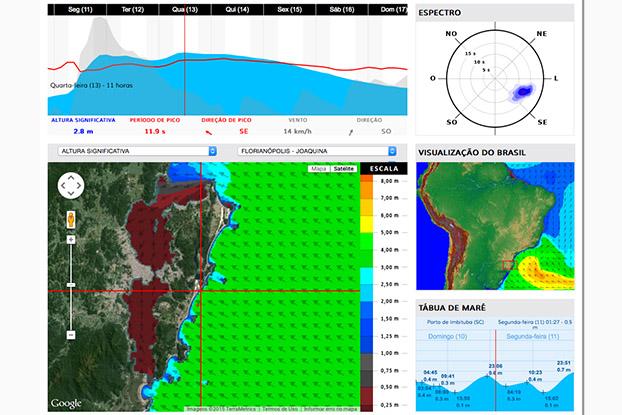Viewport: 622px width, 415px height.
Task: Click the 2,00 m blue scale color
Action: click(366, 309)
